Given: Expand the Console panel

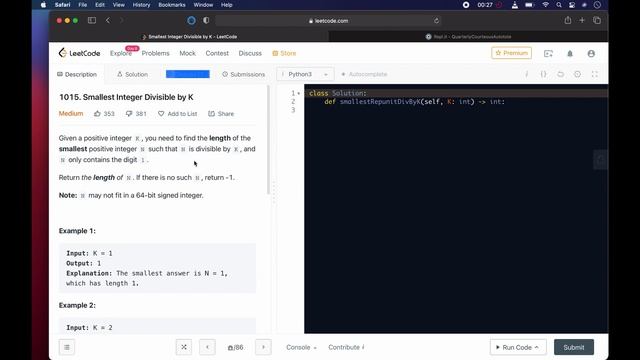Looking at the screenshot, I should 301,347.
